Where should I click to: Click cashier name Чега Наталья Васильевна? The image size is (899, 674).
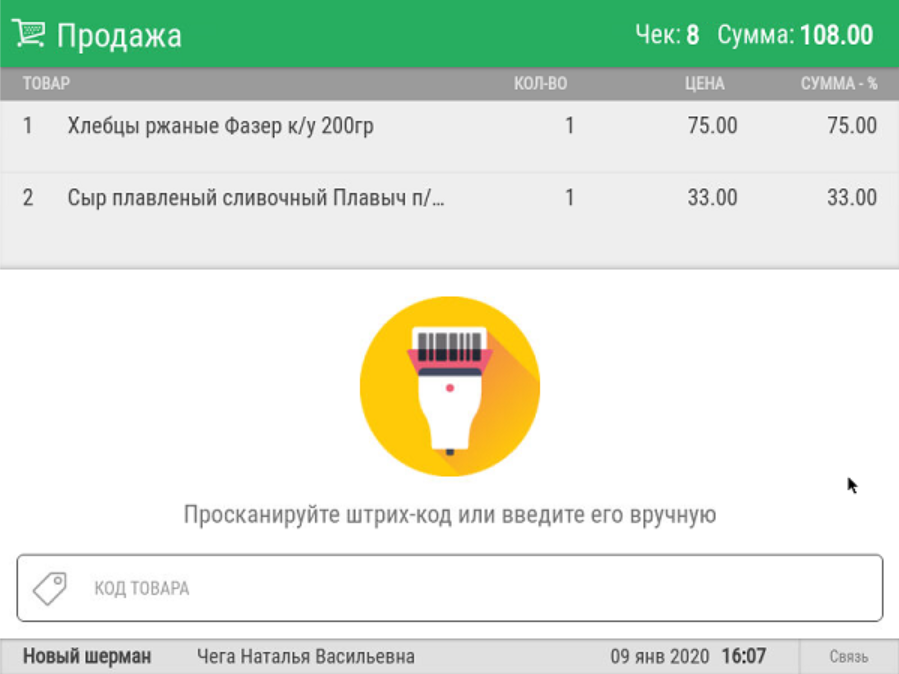[306, 656]
